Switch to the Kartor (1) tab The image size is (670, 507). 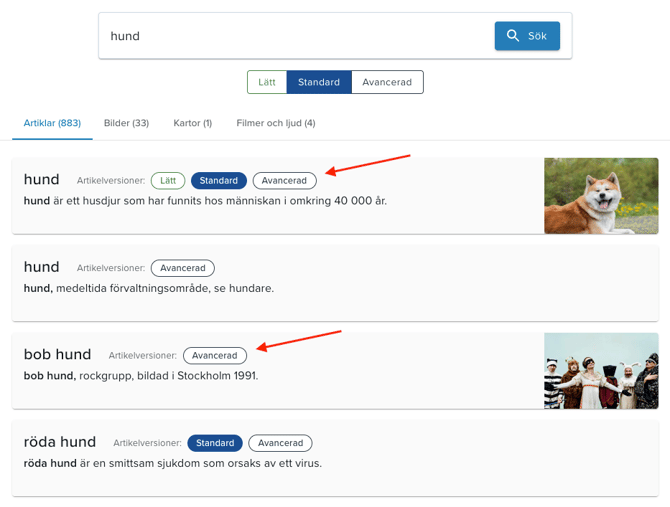[x=193, y=123]
